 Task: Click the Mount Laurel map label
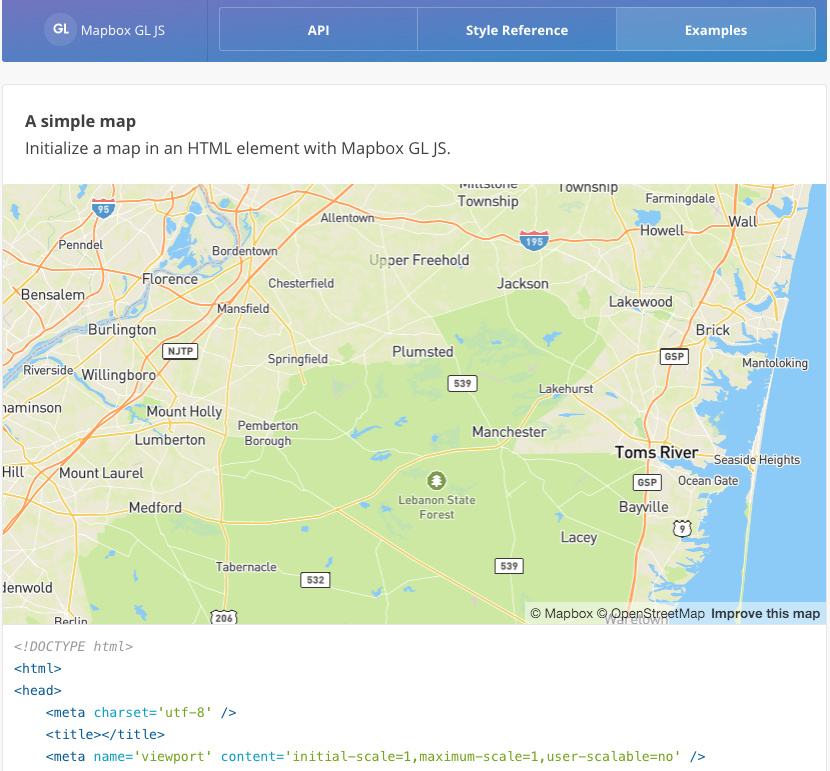pos(101,473)
